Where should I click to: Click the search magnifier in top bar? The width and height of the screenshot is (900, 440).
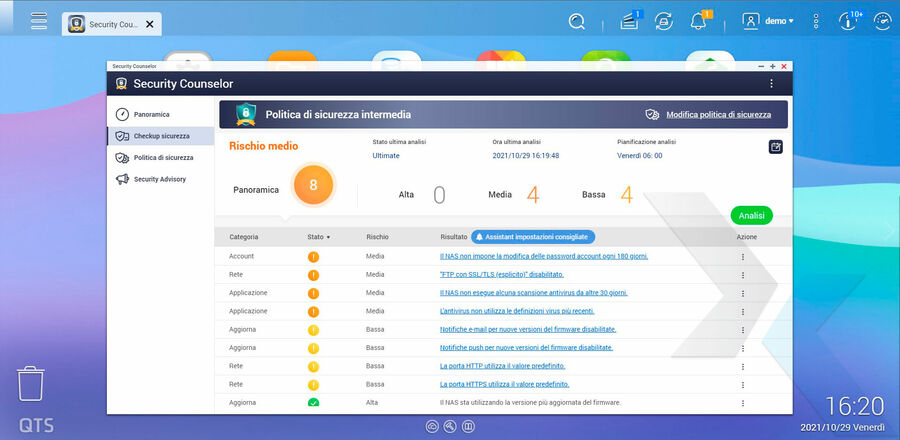tap(577, 21)
